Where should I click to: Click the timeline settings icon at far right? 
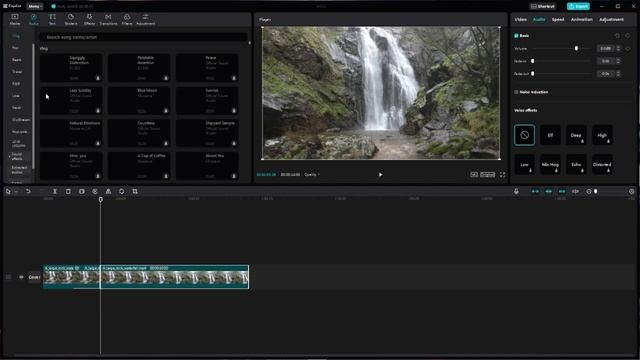coord(631,191)
